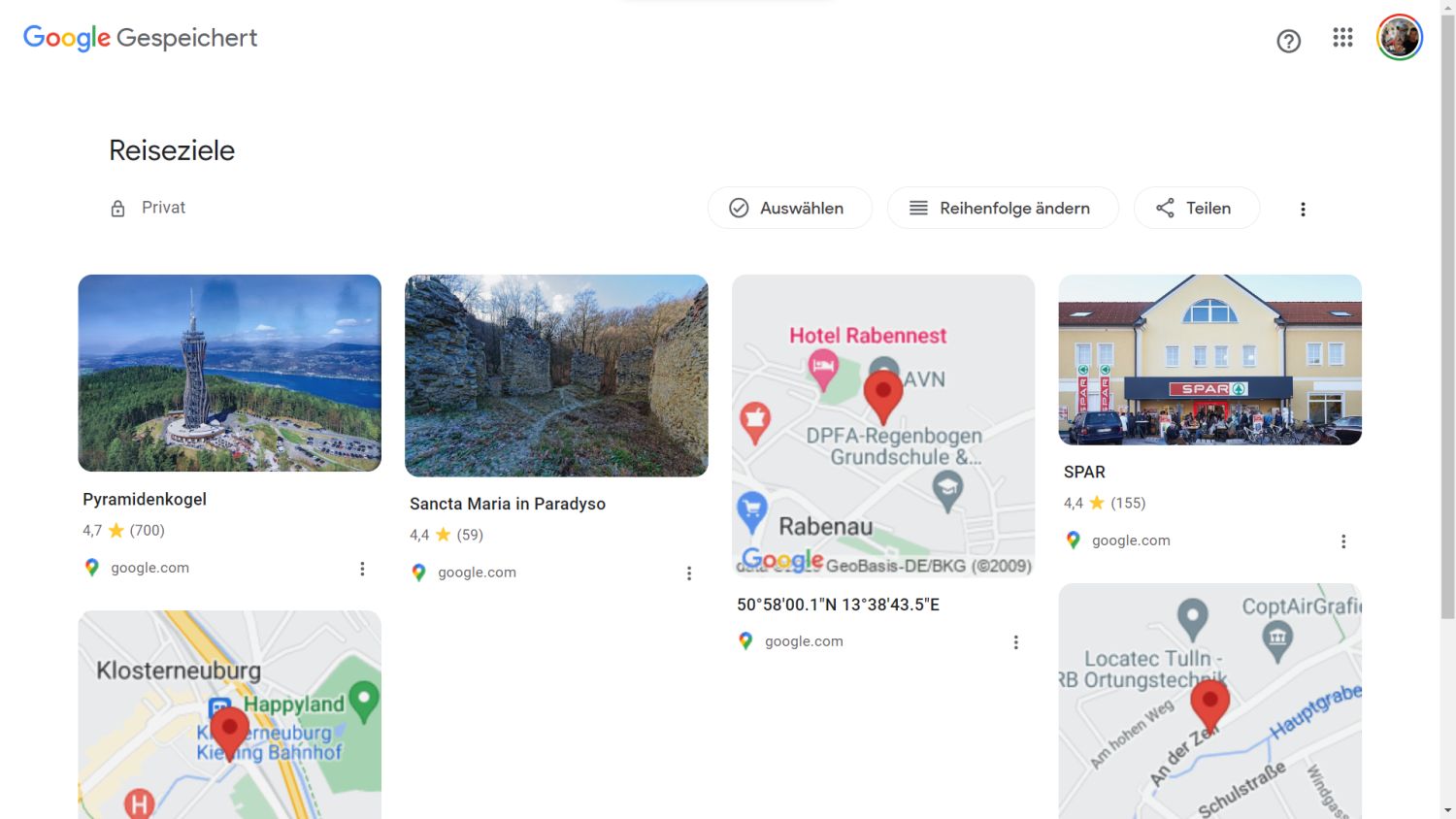Screen dimensions: 1456x819
Task: Click the Maps pin icon under Pyramidenkogel
Action: (92, 568)
